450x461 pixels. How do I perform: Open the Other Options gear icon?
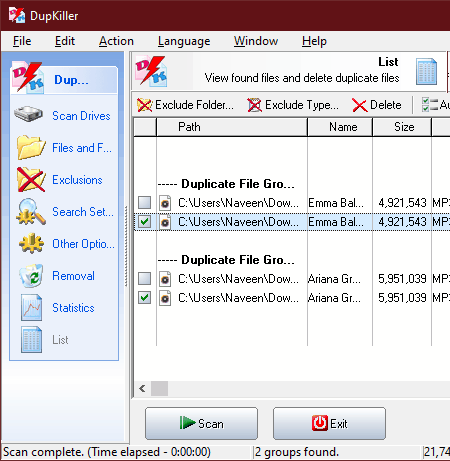31,243
